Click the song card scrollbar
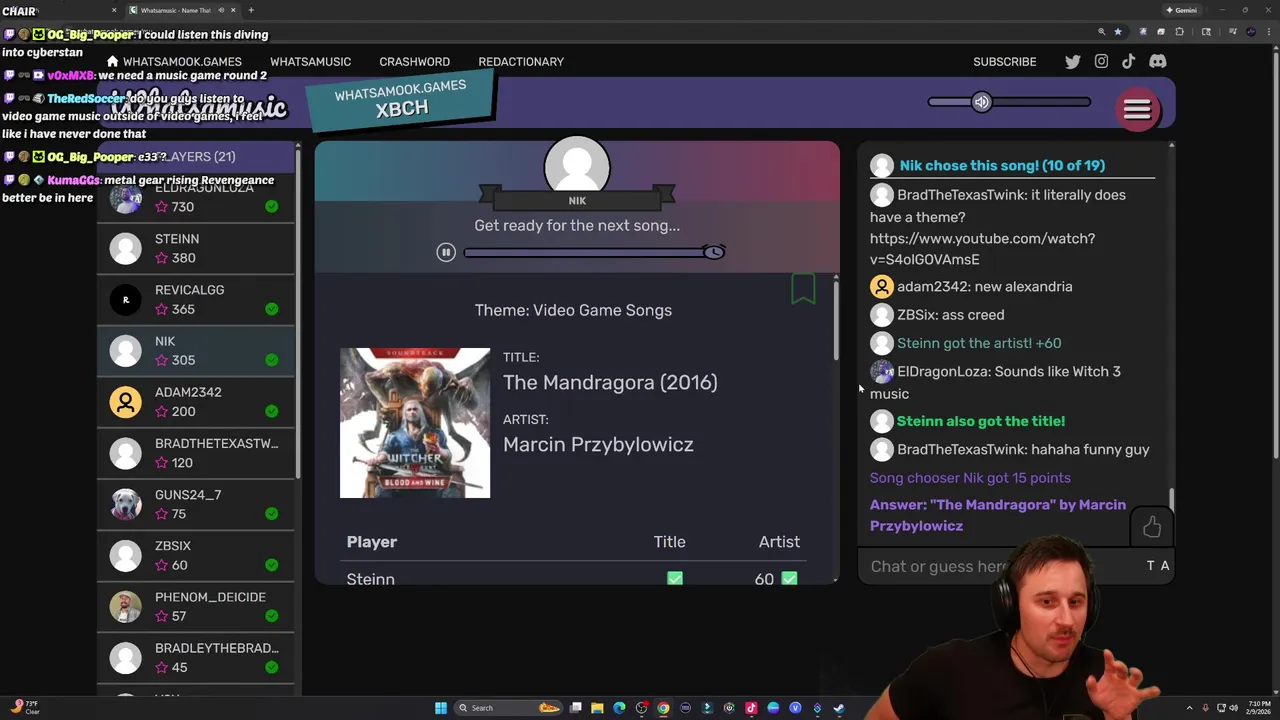The height and width of the screenshot is (720, 1280). click(x=836, y=320)
